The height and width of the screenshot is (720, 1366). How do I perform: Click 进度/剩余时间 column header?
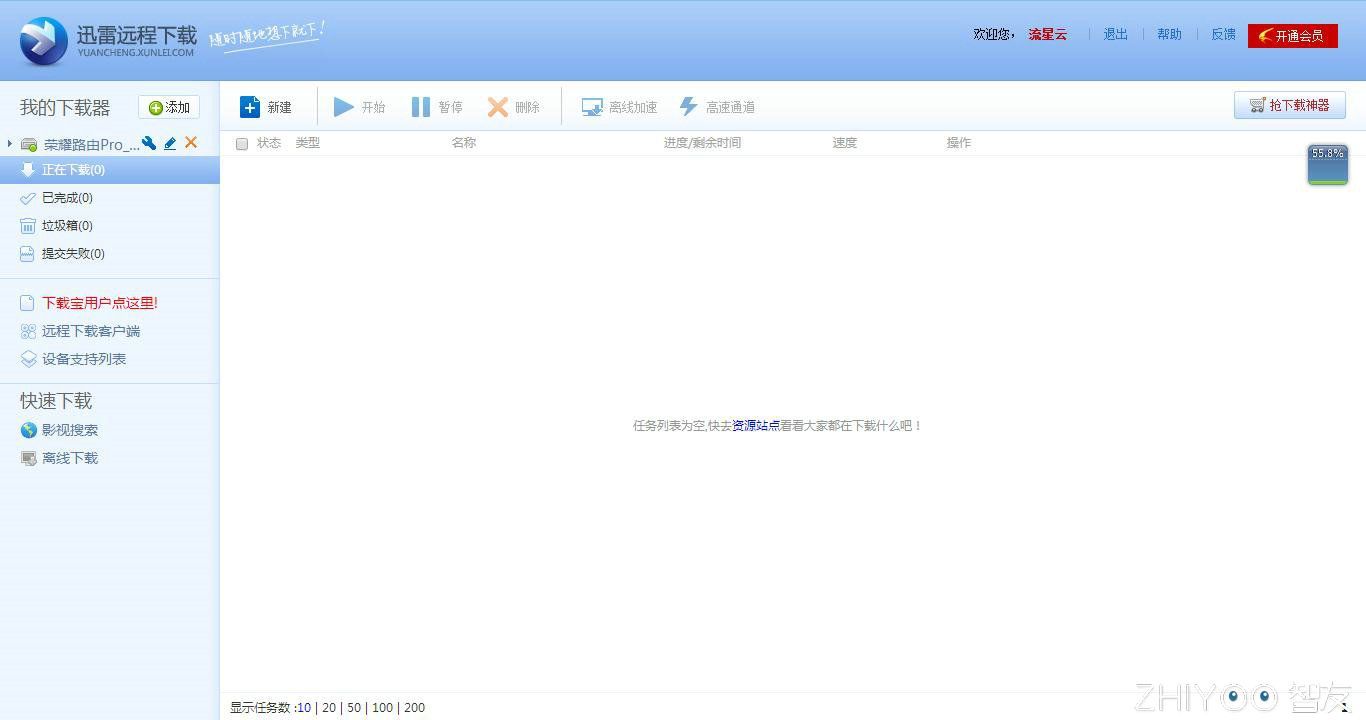(702, 143)
